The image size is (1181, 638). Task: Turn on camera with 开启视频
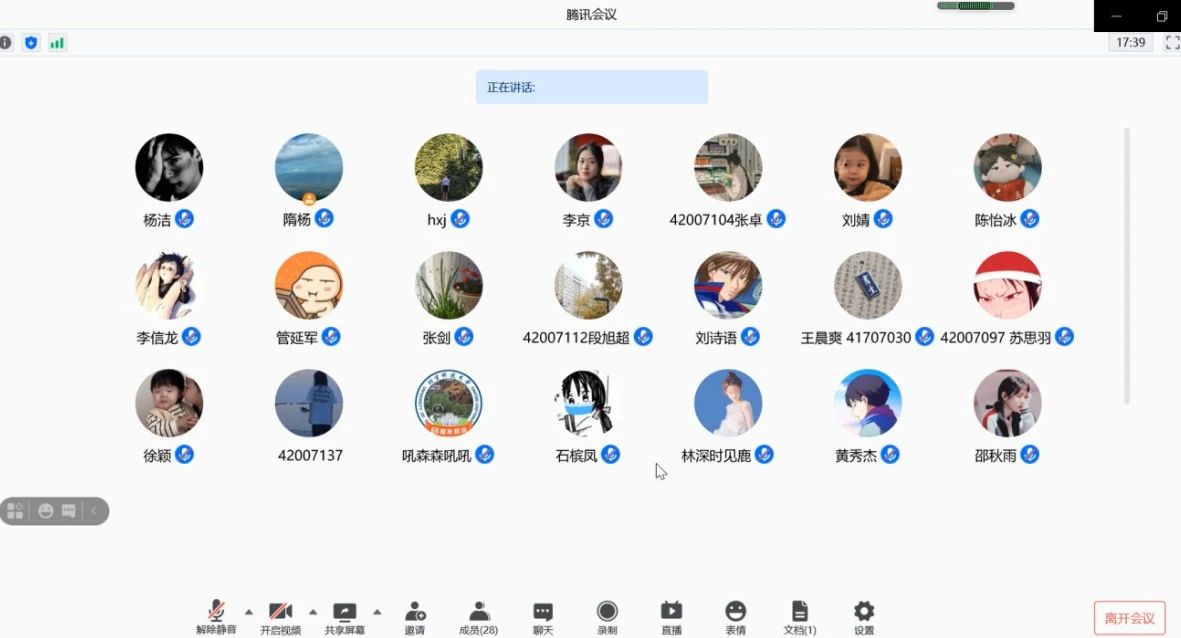click(280, 616)
